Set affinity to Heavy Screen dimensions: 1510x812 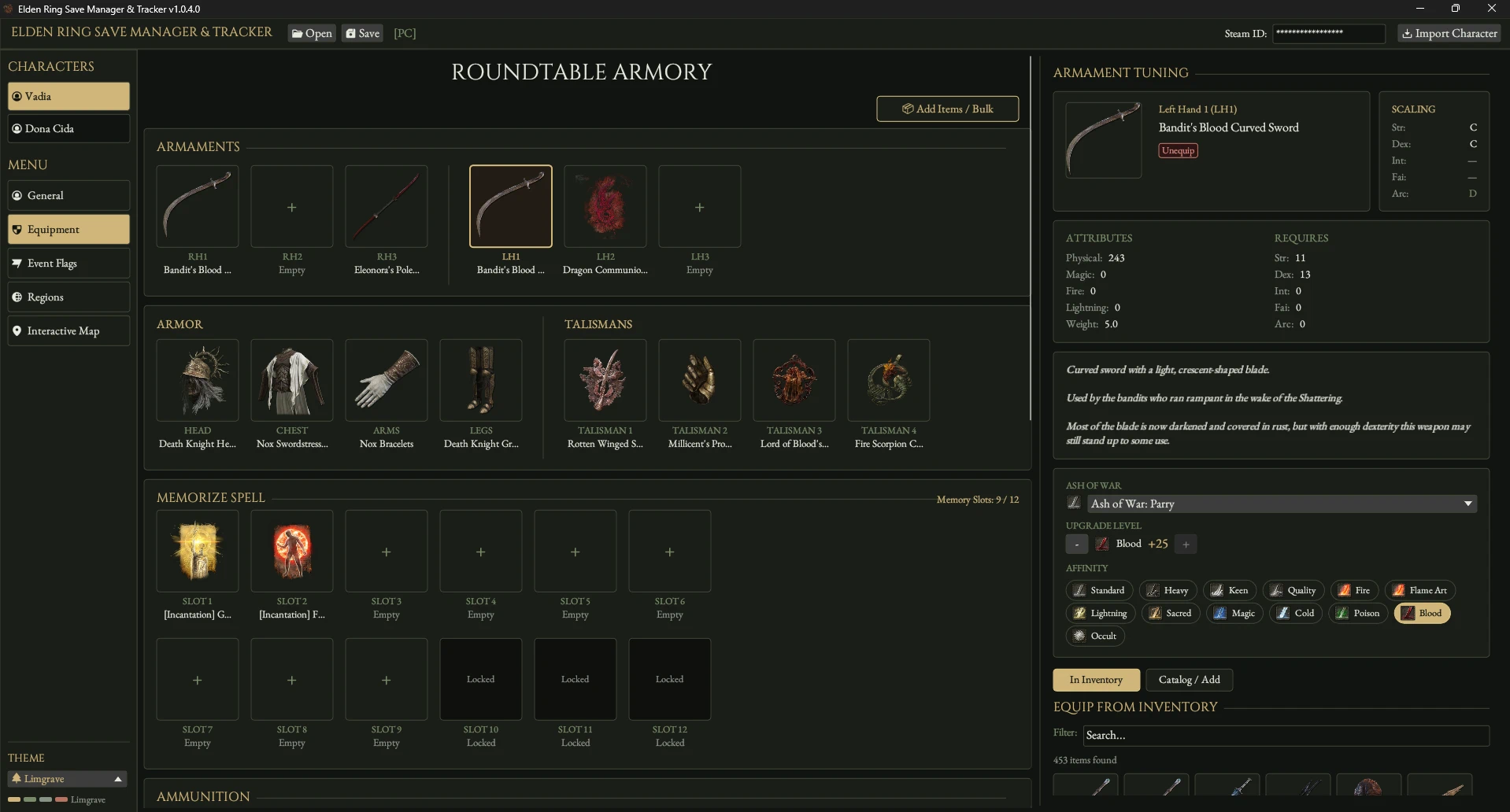click(1168, 590)
